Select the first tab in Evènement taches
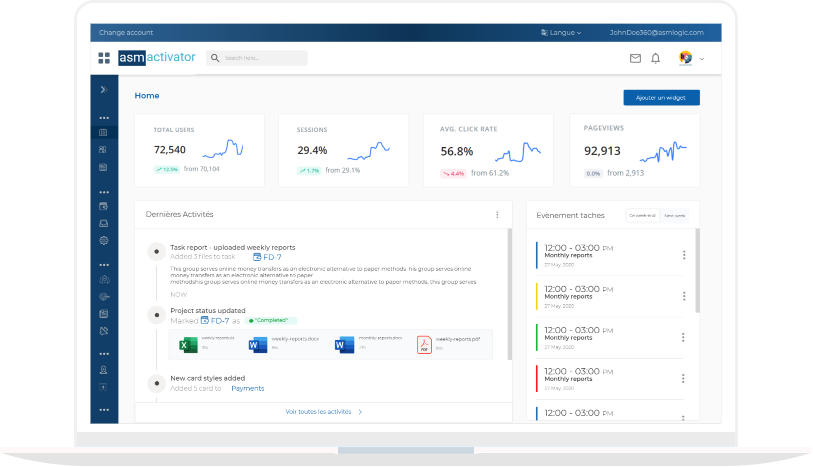Viewport: 813px width, 467px height. pos(642,215)
